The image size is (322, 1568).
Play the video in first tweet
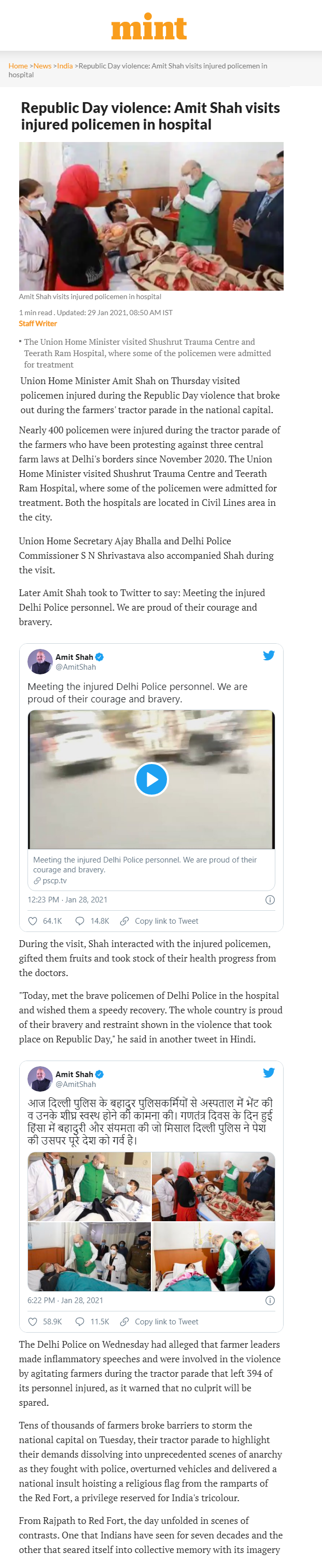pos(151,779)
